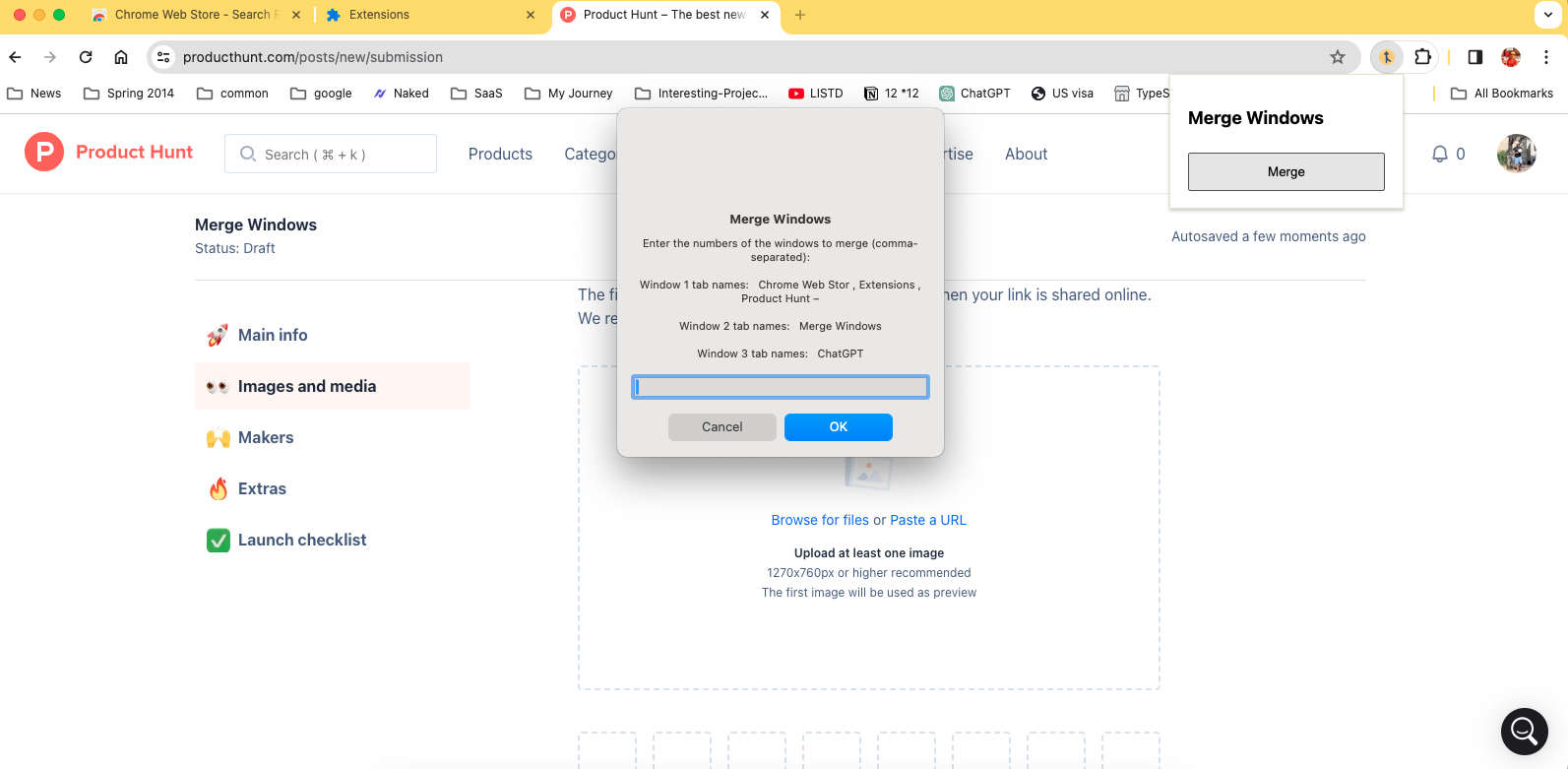This screenshot has width=1568, height=769.
Task: Click OK in the Merge Windows dialog
Action: [839, 426]
